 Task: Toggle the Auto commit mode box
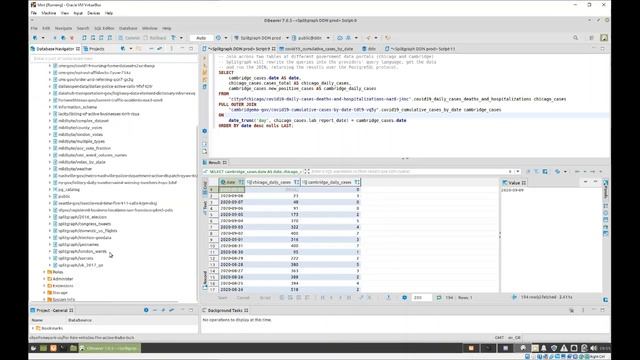201,38
